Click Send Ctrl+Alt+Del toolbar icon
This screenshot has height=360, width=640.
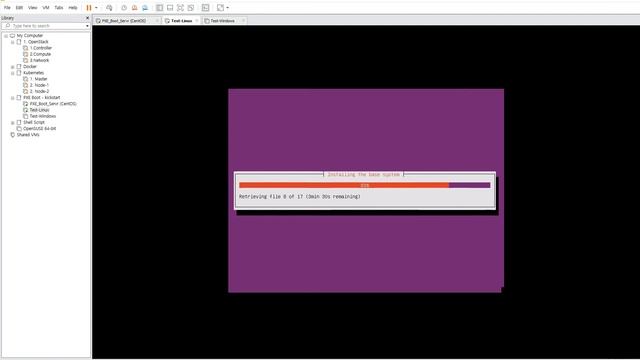coord(109,8)
